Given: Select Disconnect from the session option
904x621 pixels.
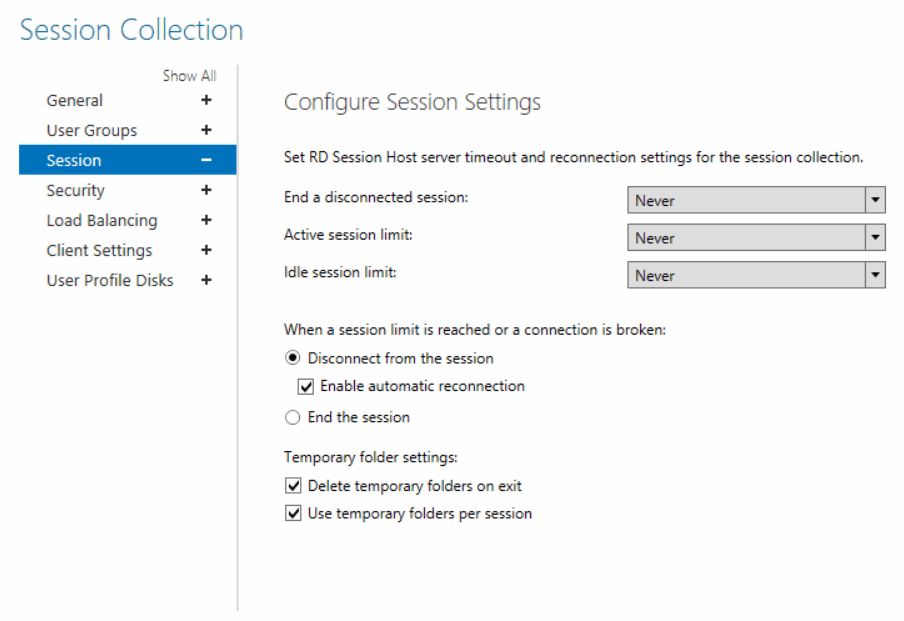Looking at the screenshot, I should (x=293, y=358).
